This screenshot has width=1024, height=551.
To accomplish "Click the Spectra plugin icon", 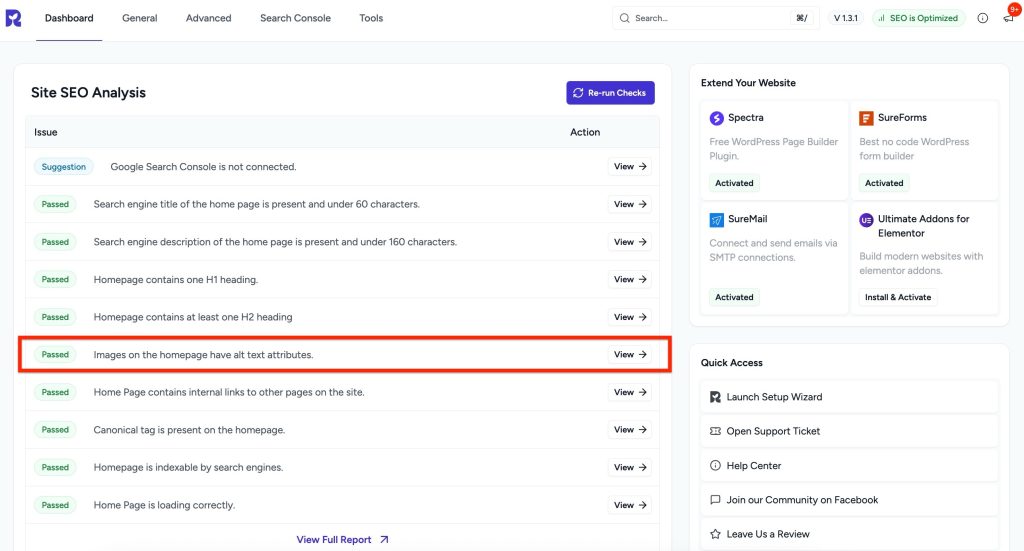I will point(716,118).
